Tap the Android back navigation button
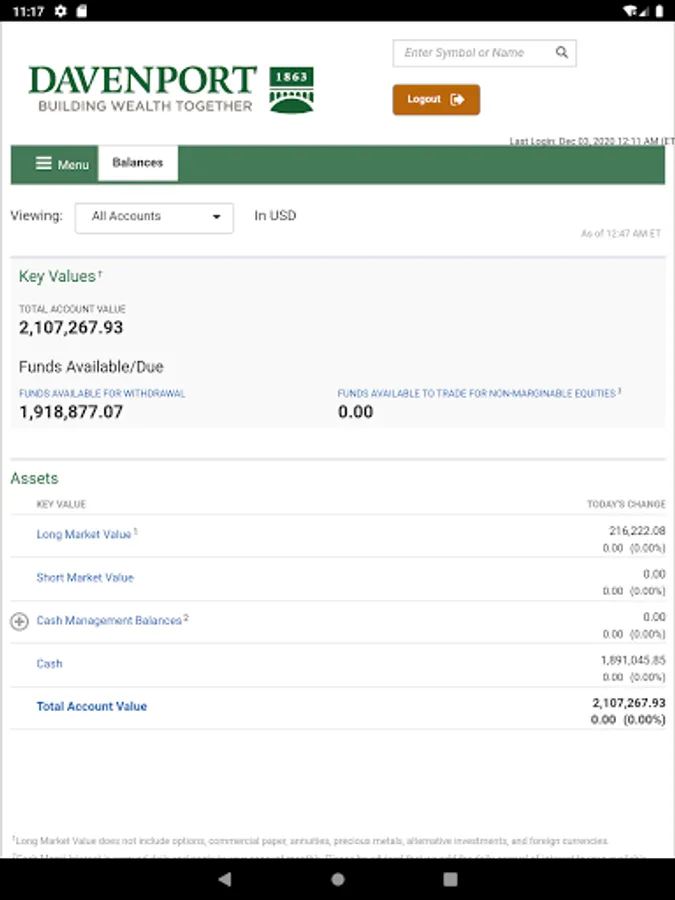Image resolution: width=675 pixels, height=900 pixels. (x=225, y=879)
